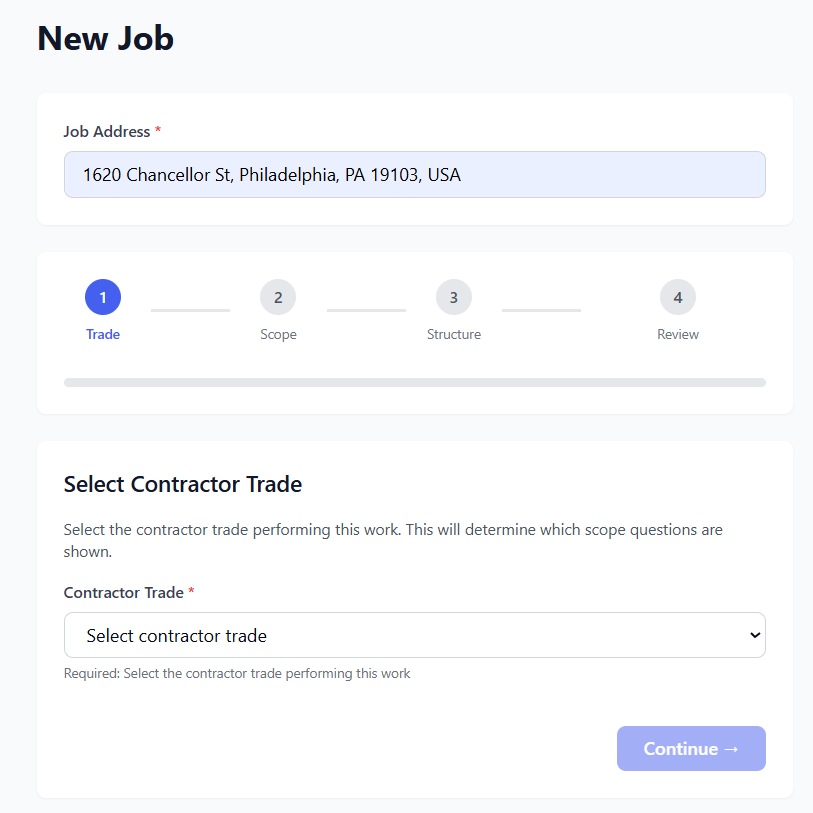Go to the Scope step label
The image size is (813, 813).
coord(278,334)
